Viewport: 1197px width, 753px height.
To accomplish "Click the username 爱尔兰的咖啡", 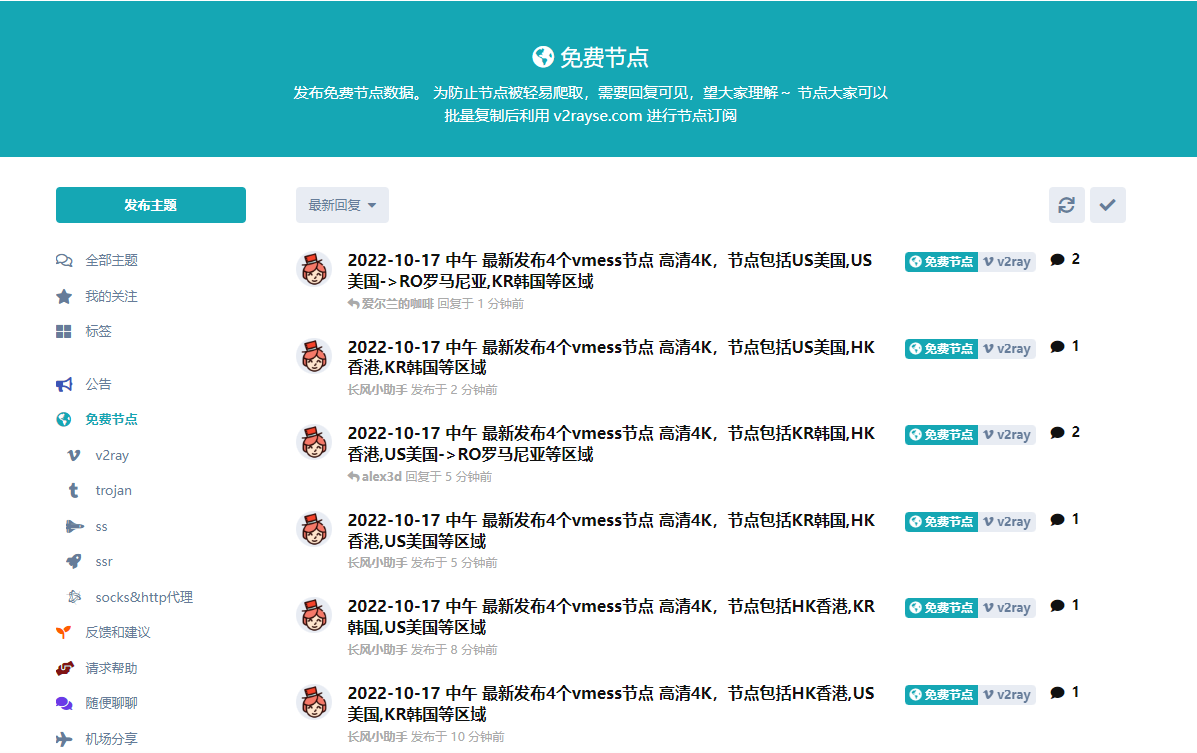I will click(397, 304).
